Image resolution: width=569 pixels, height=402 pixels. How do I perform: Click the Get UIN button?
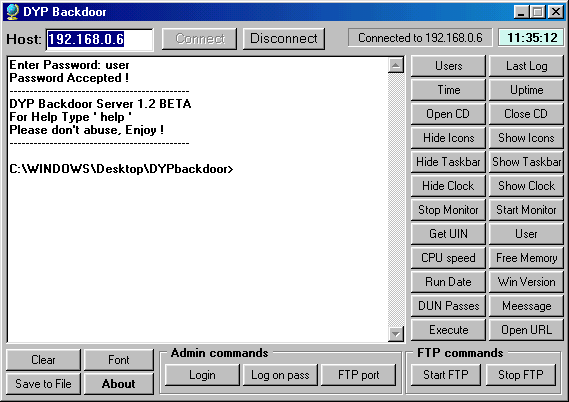[x=448, y=234]
